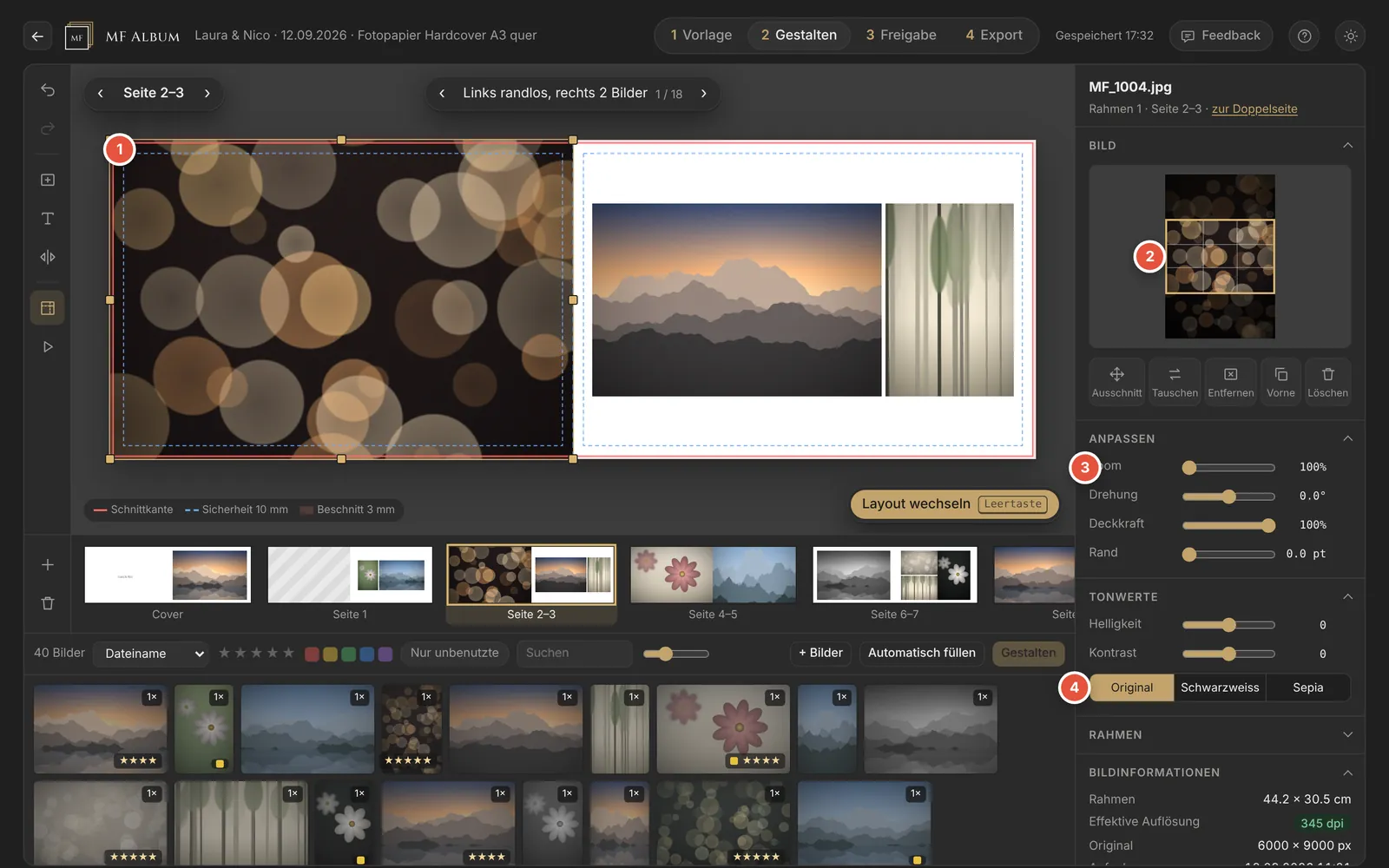Select the add image frame tool
This screenshot has width=1389, height=868.
(48, 180)
